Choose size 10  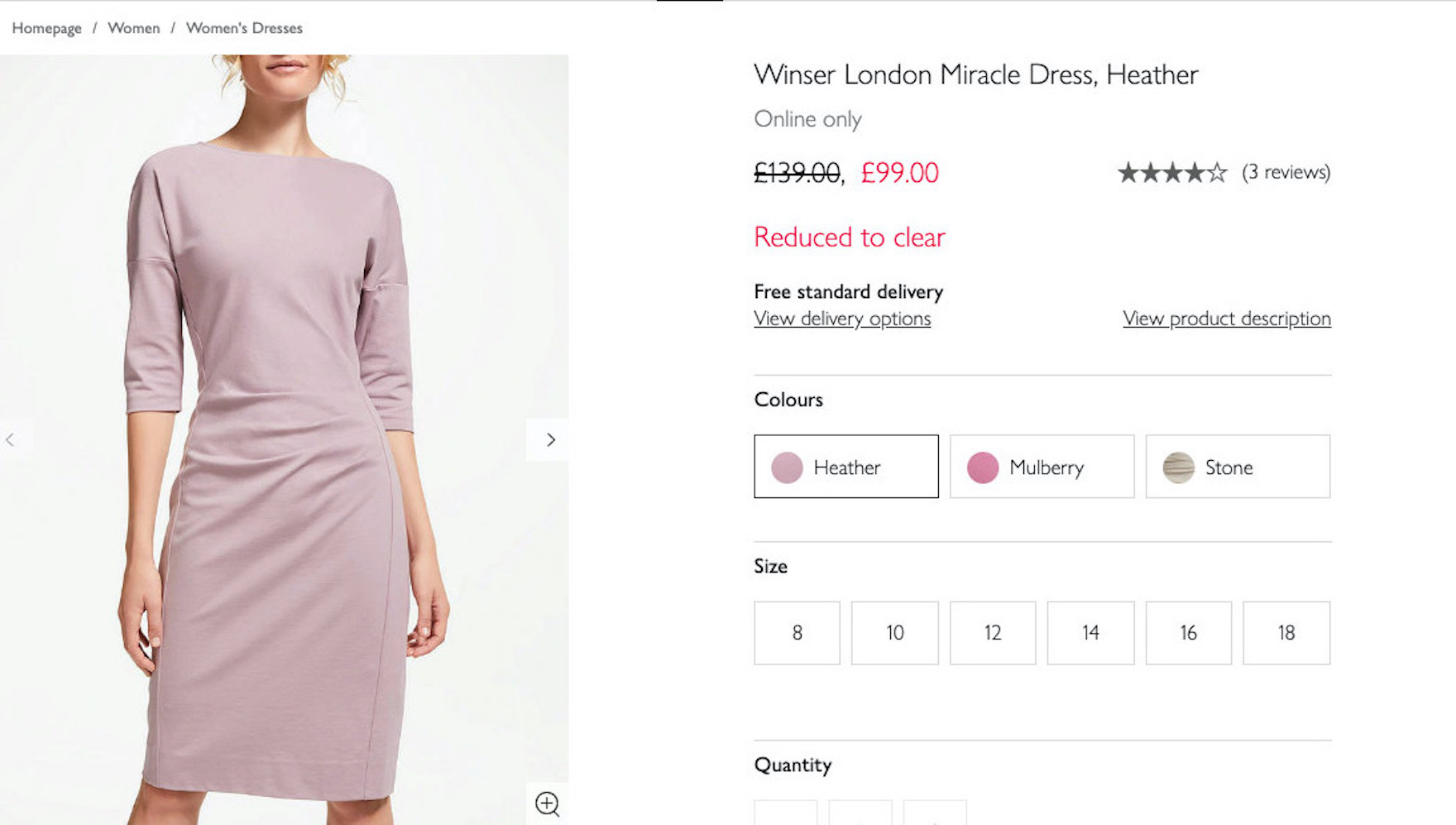coord(894,633)
